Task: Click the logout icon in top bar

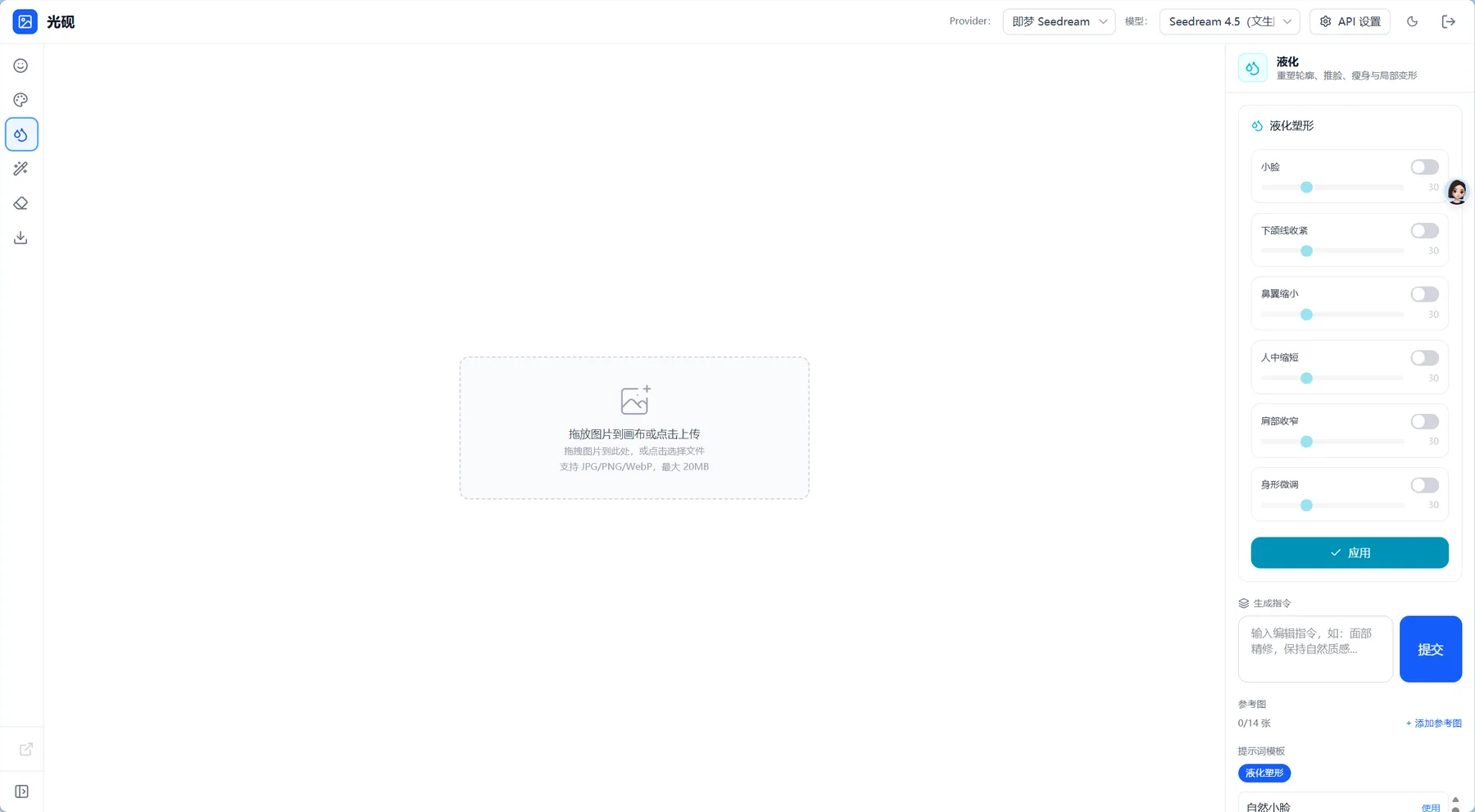Action: click(x=1449, y=21)
